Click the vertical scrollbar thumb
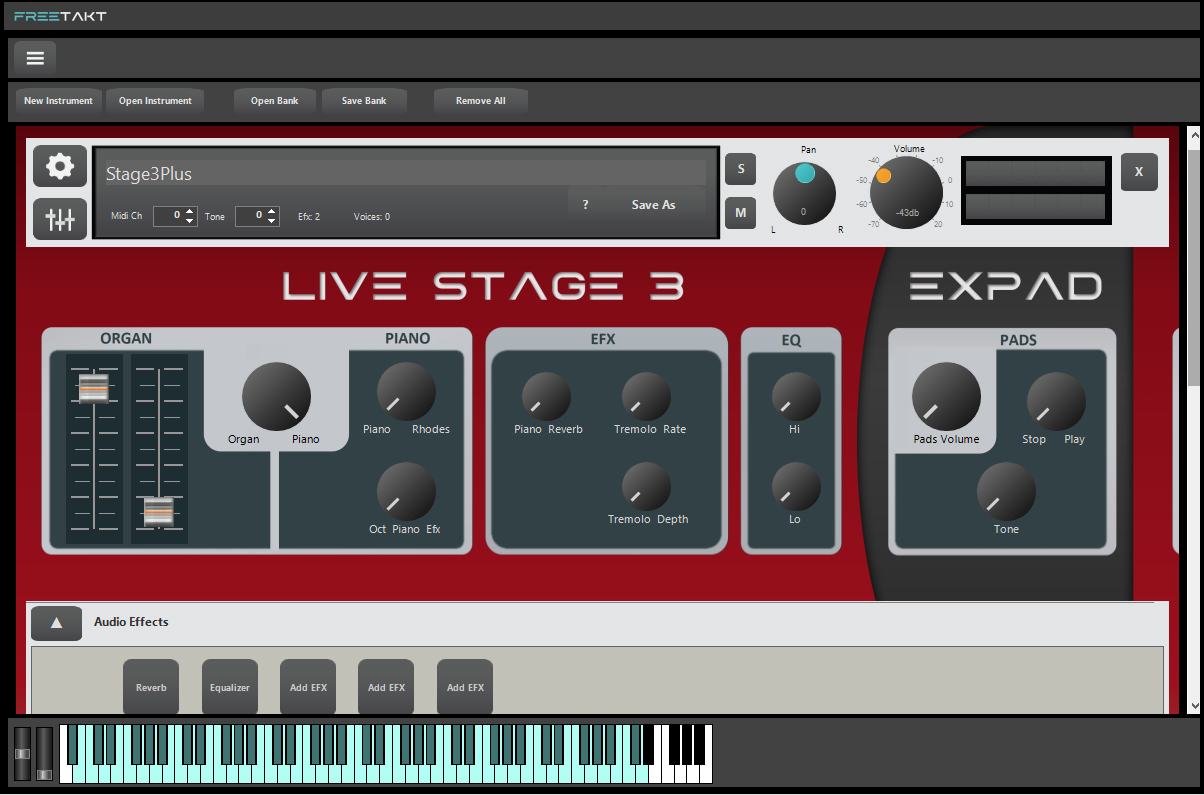This screenshot has width=1204, height=795. coord(1193,268)
